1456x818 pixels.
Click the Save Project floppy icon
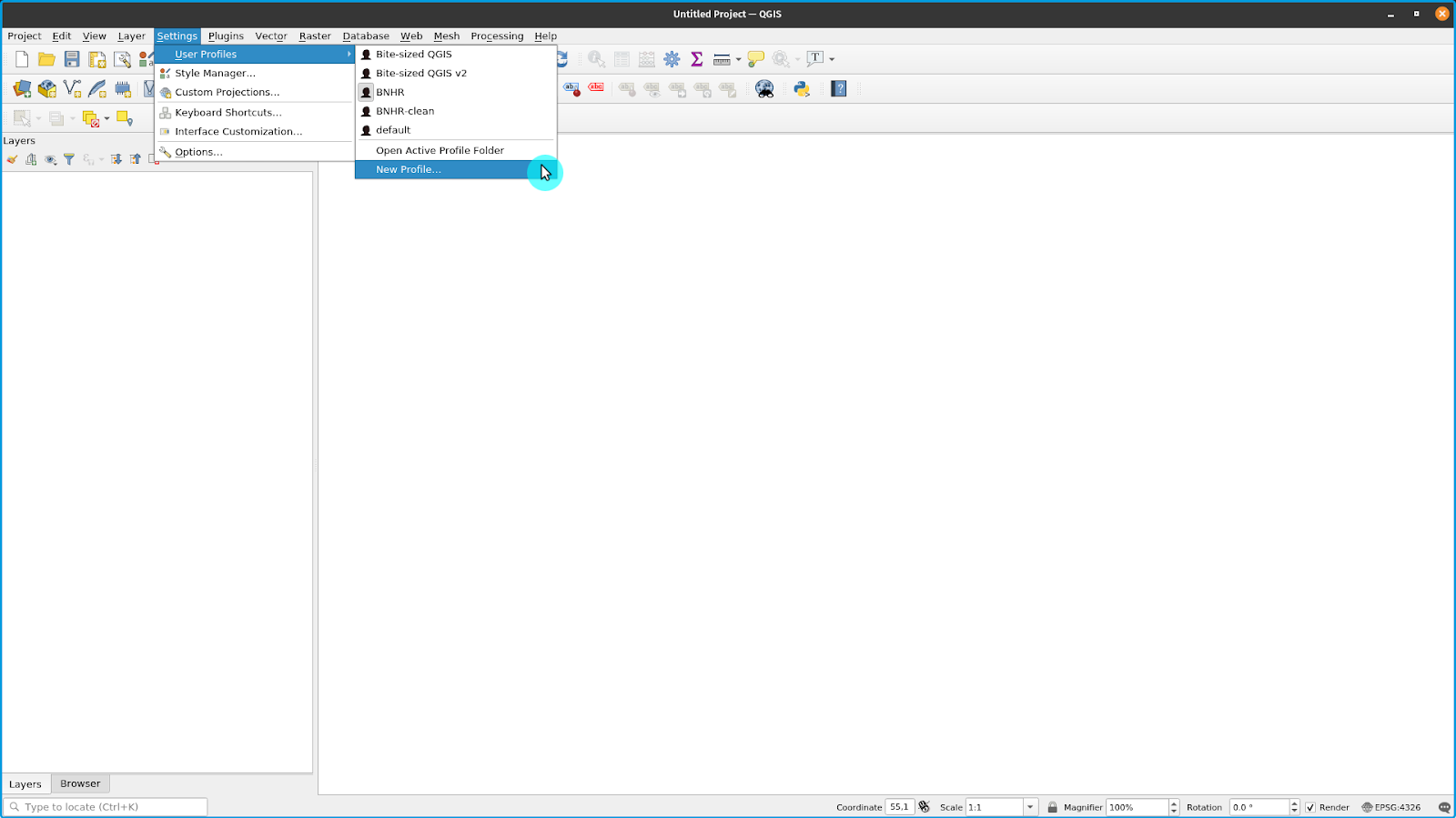point(72,59)
